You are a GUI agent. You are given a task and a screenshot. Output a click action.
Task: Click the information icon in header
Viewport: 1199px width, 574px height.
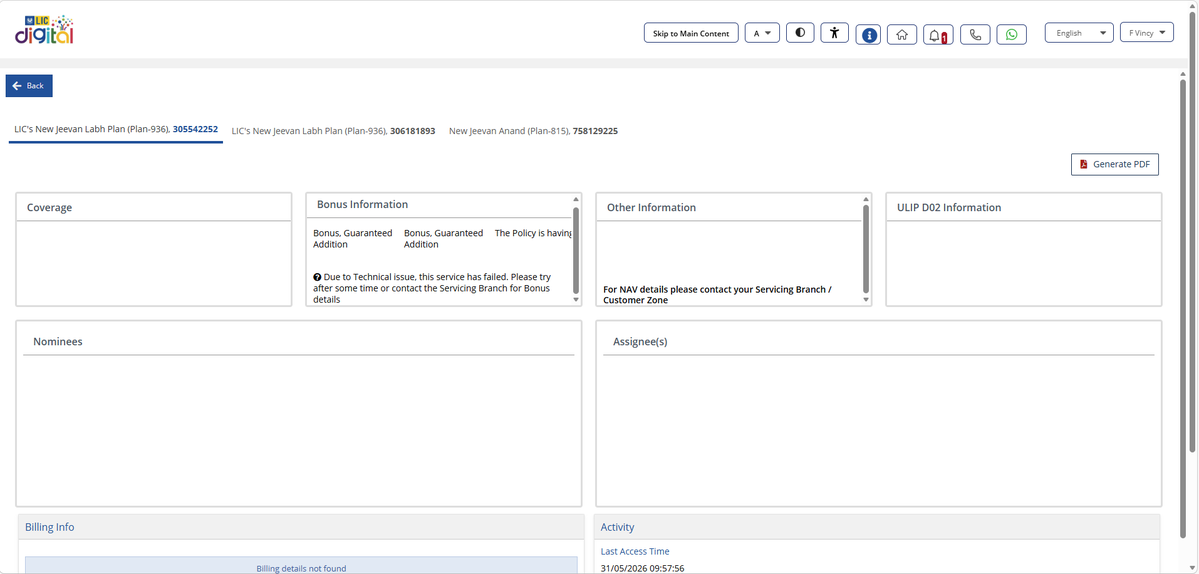(x=868, y=34)
